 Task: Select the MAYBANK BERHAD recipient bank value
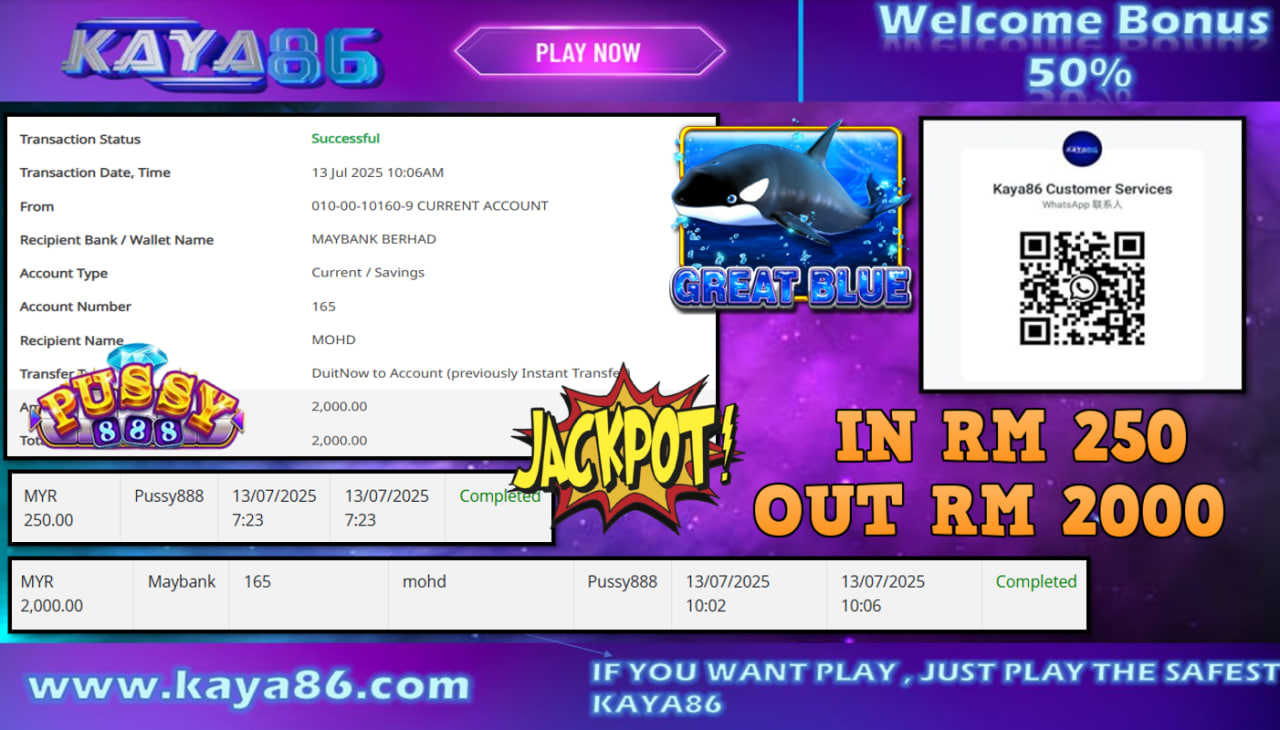(x=373, y=239)
